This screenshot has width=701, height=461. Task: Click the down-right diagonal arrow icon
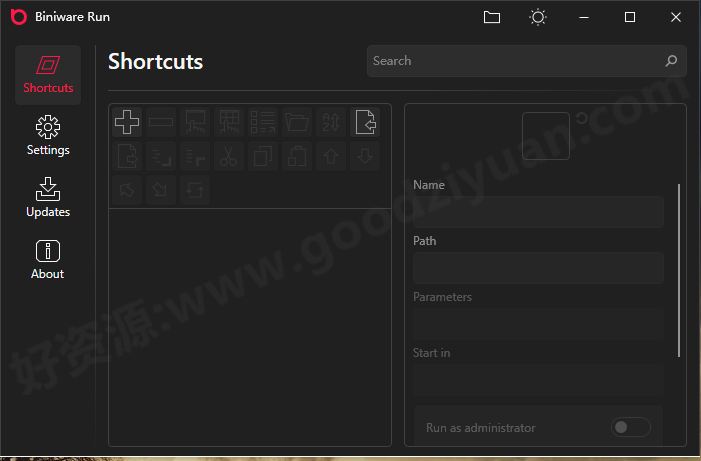[x=161, y=190]
